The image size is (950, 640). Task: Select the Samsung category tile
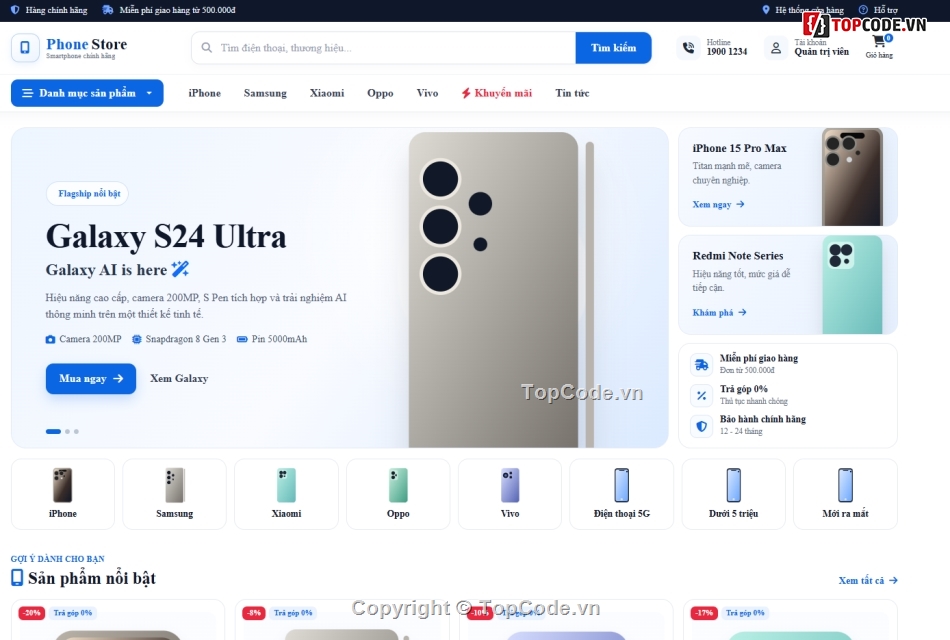pos(174,494)
